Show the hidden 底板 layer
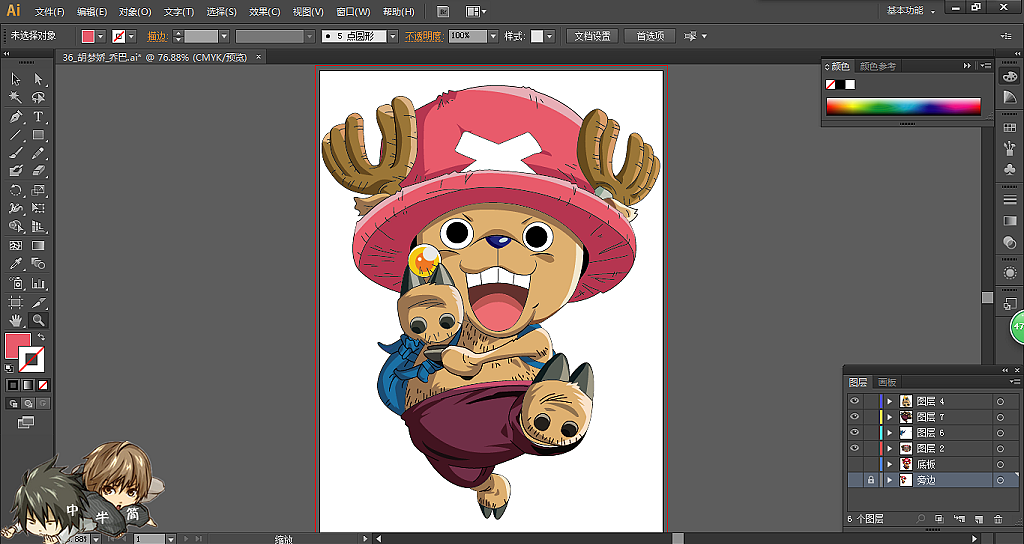 click(854, 464)
